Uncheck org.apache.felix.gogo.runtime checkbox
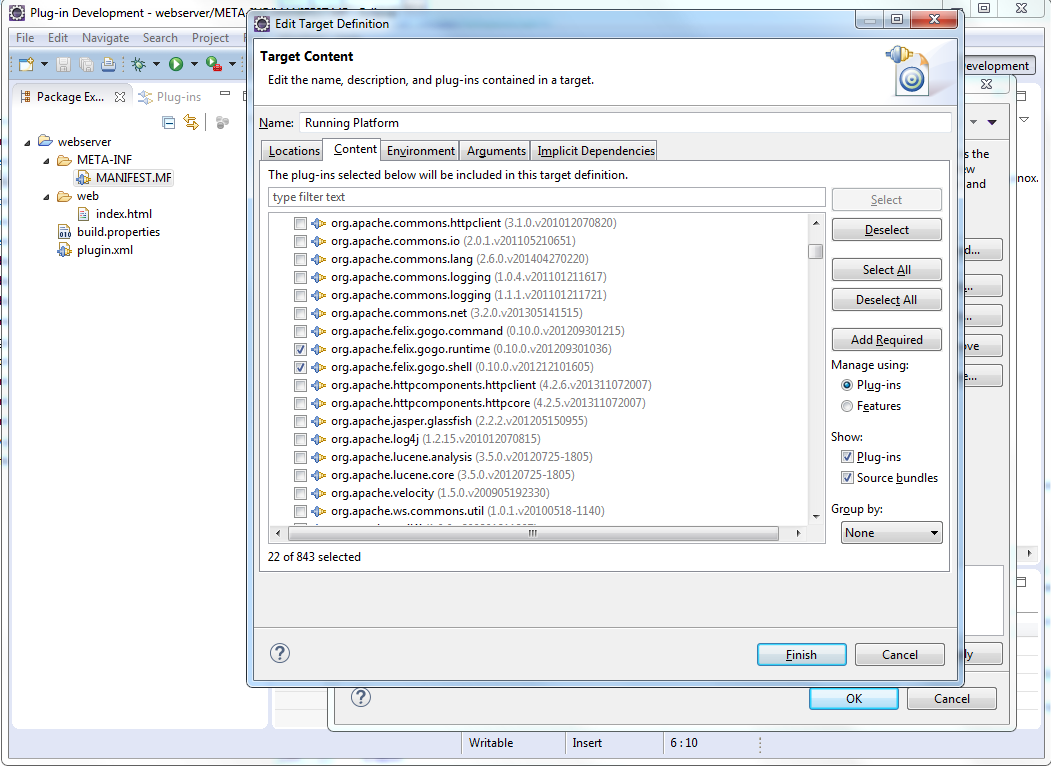 tap(300, 349)
